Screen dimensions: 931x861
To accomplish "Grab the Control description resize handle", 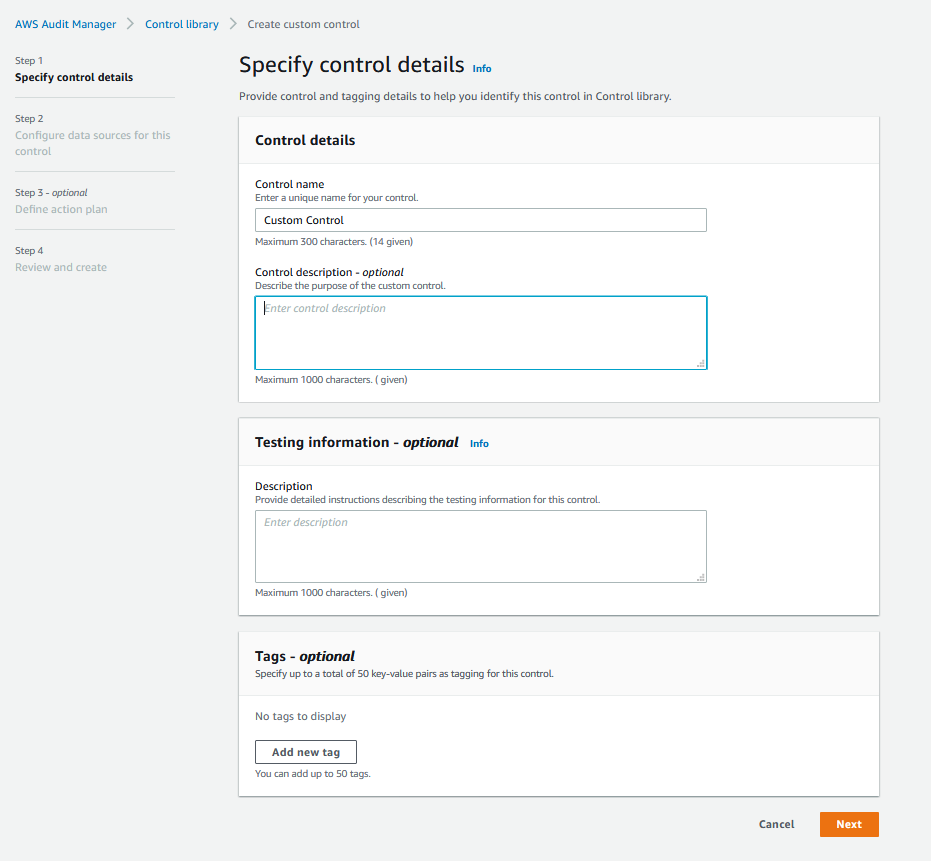I will pyautogui.click(x=701, y=363).
